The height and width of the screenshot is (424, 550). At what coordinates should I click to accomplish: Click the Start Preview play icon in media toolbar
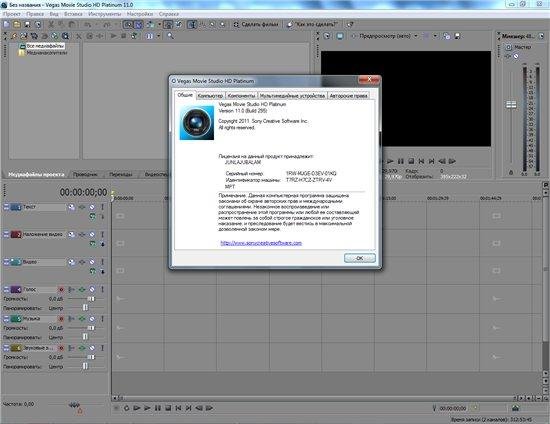click(x=113, y=36)
